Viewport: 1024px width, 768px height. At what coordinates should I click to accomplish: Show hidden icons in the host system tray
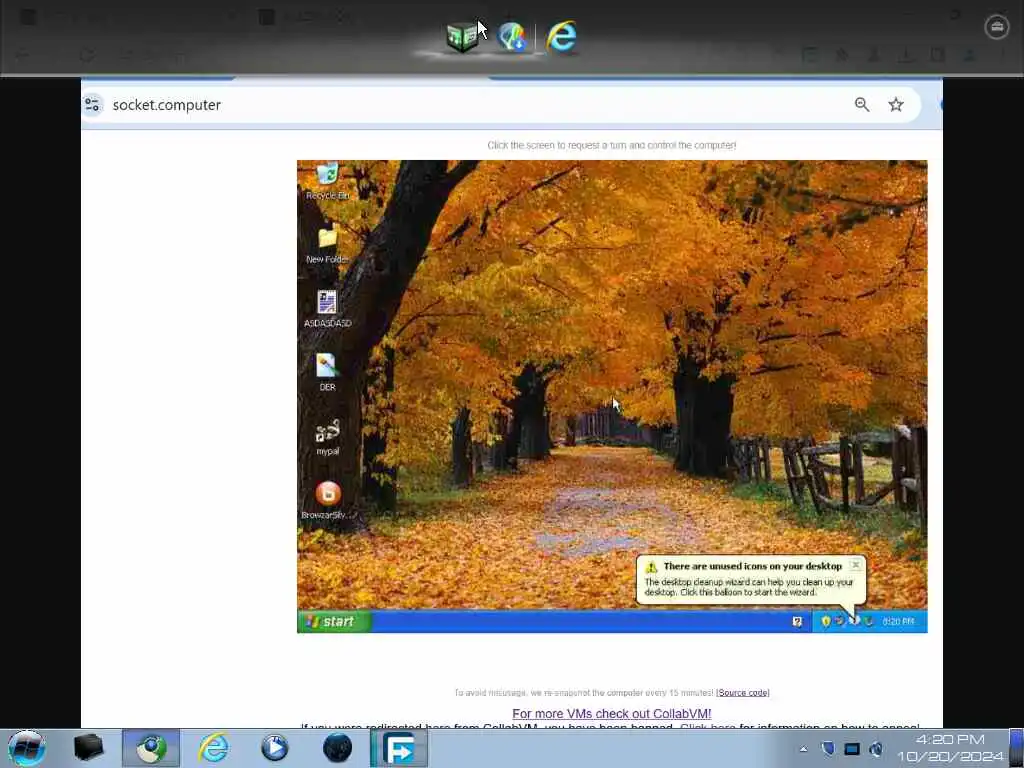[x=803, y=749]
